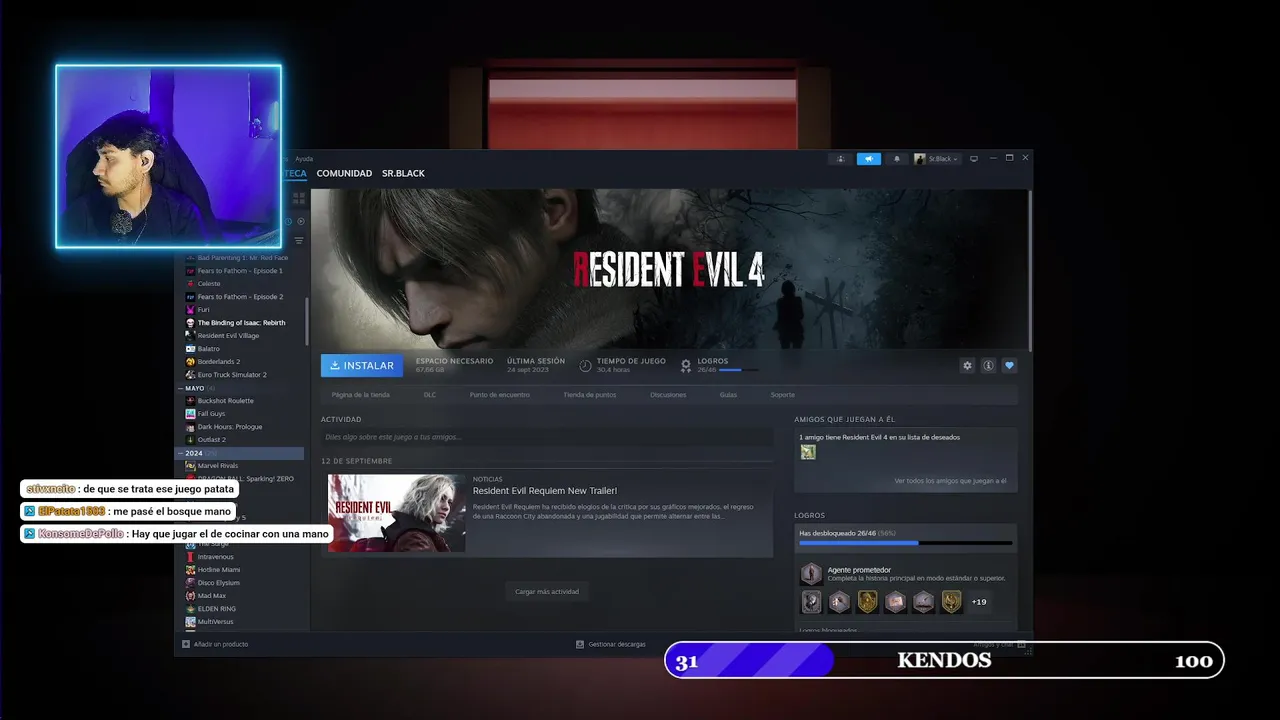
Task: Click the library sidebar scrollbar
Action: (x=307, y=320)
